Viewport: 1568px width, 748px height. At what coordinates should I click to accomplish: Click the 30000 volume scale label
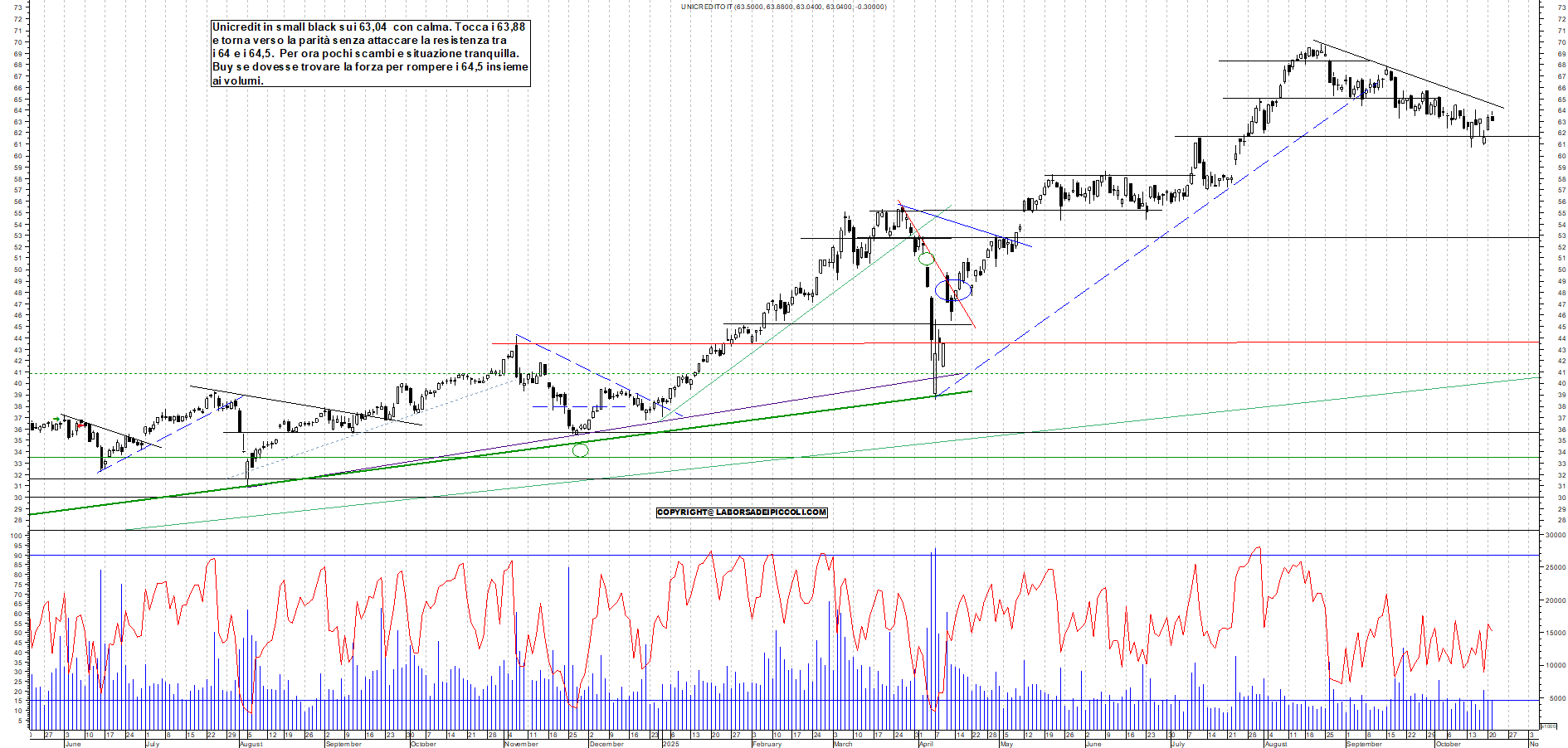point(1554,536)
